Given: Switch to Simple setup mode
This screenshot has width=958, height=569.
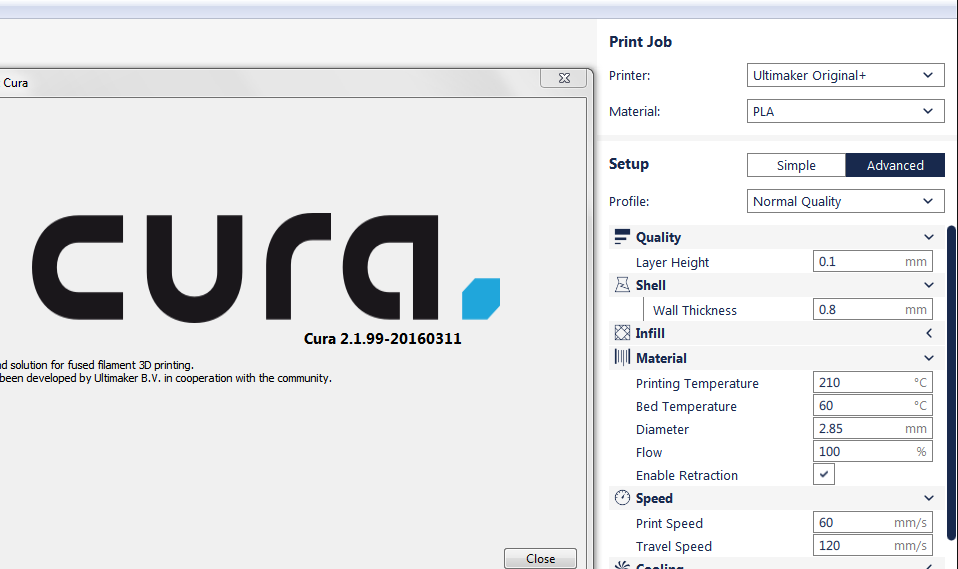Looking at the screenshot, I should point(796,165).
